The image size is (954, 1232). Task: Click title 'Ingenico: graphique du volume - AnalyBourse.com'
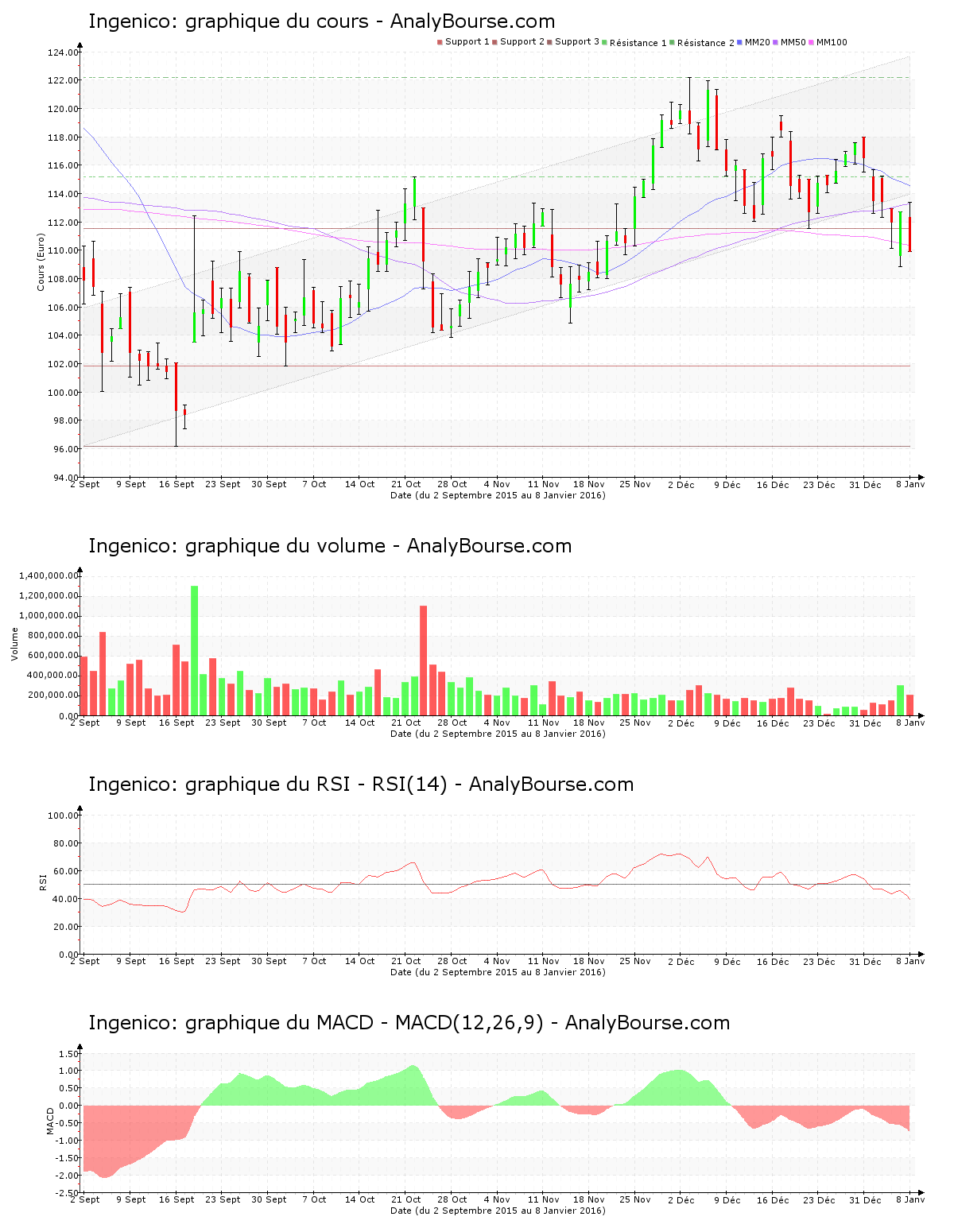point(330,546)
